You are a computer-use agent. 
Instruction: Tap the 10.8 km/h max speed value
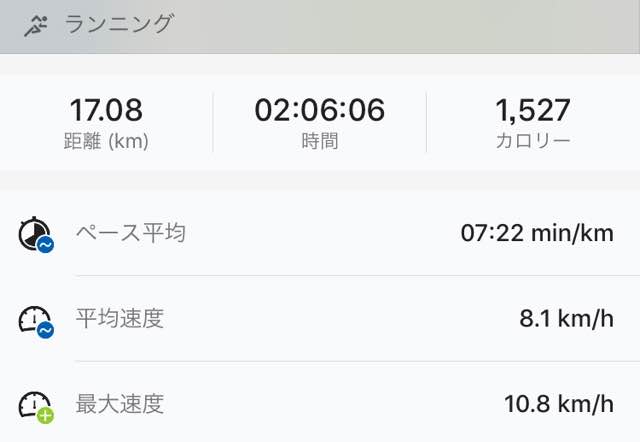coord(559,404)
